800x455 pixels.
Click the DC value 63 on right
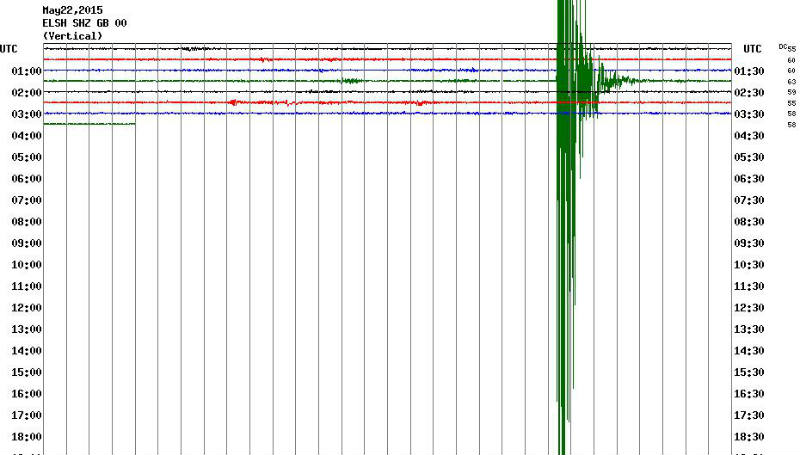791,81
